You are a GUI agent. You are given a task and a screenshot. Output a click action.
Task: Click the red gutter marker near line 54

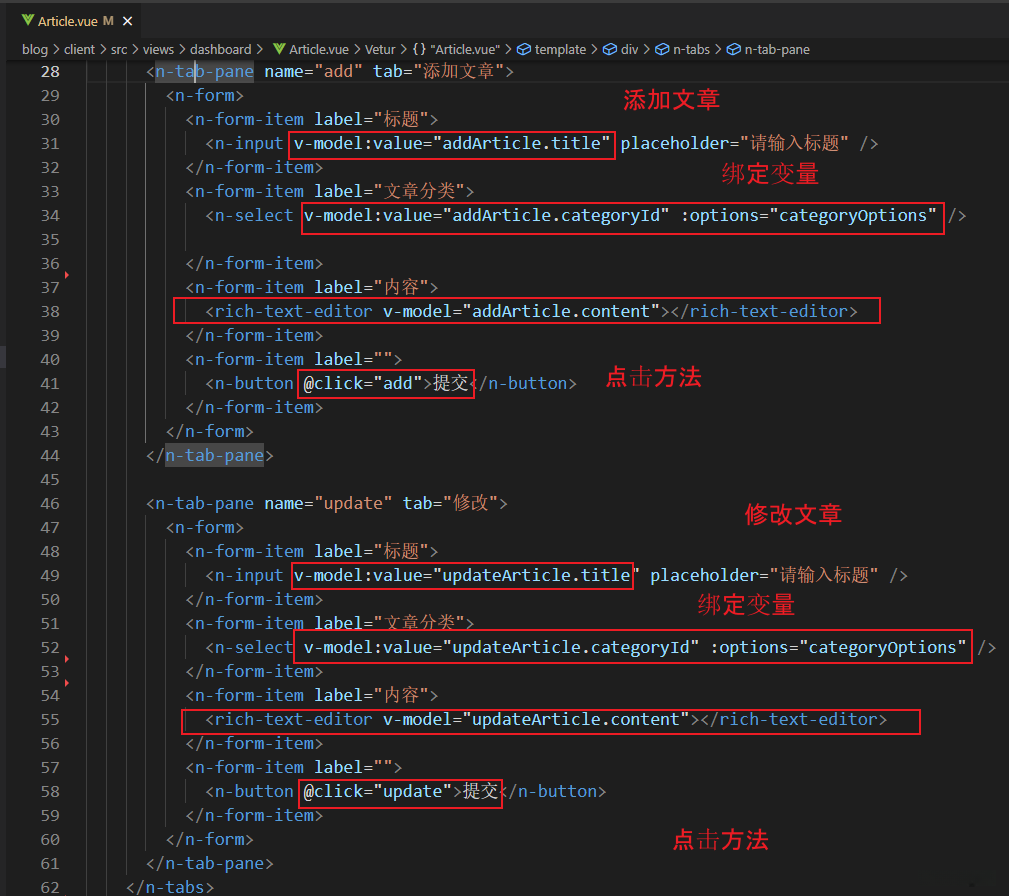(x=66, y=683)
